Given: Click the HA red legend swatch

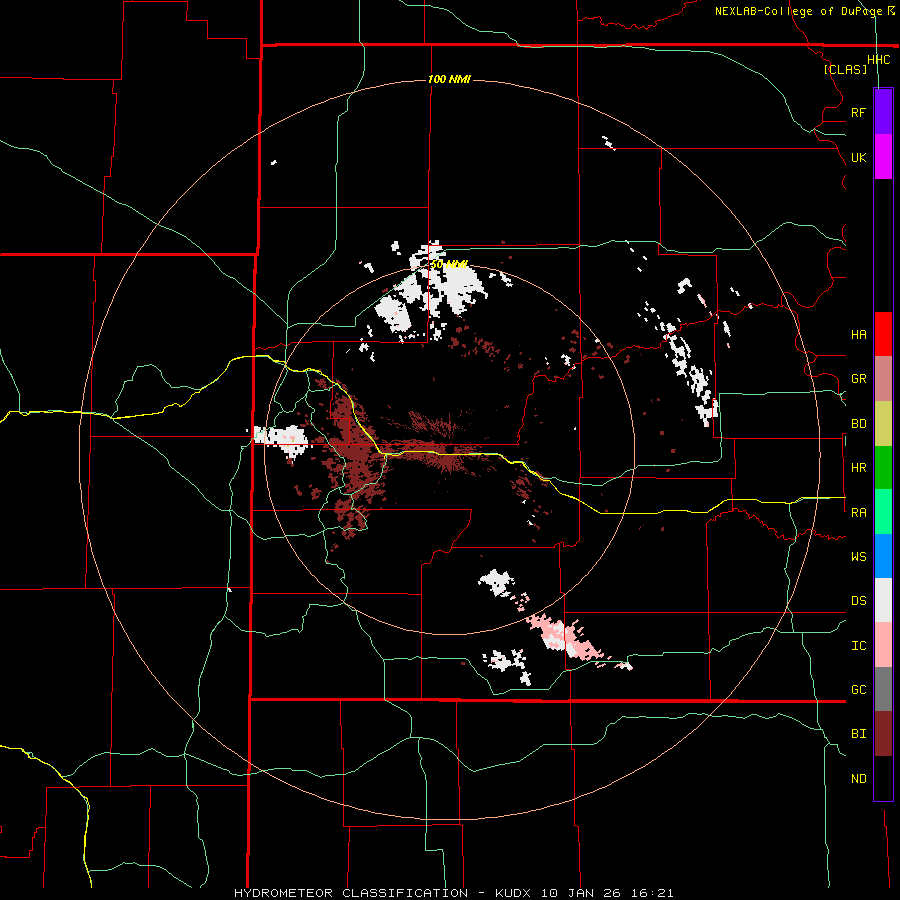Looking at the screenshot, I should click(883, 334).
